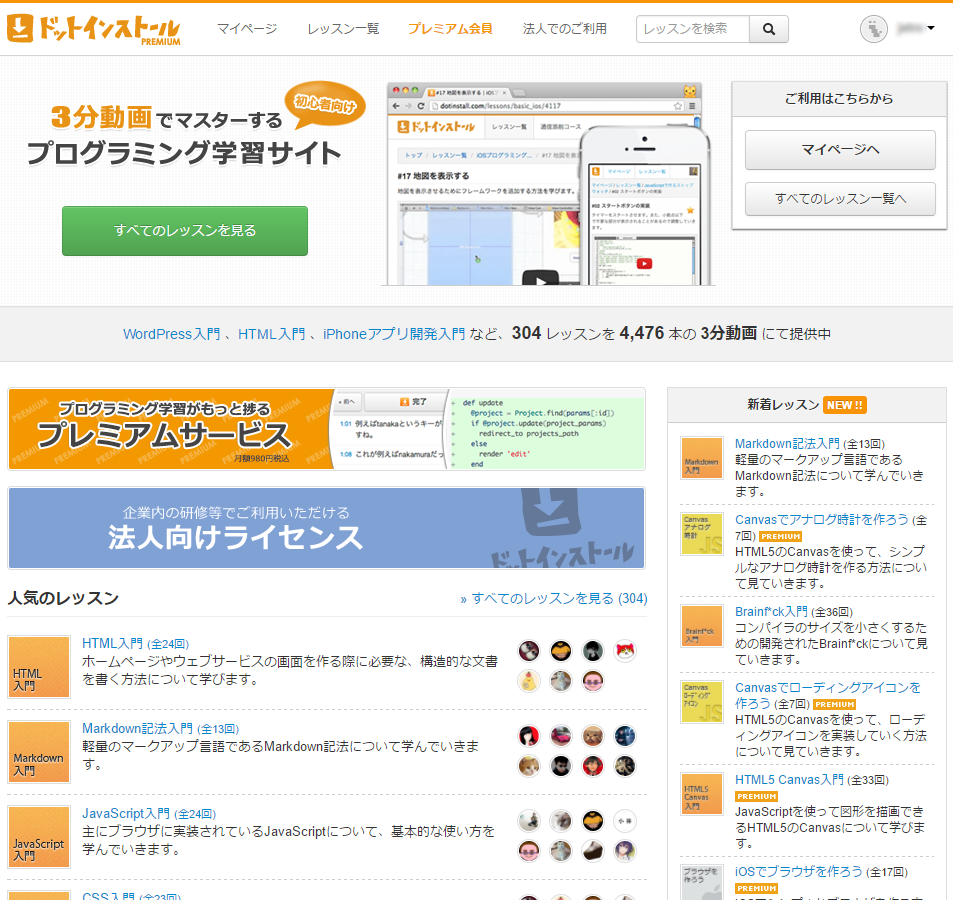This screenshot has height=900, width=953.
Task: Open Canvasでアナログ時計を作ろう link
Action: click(822, 520)
